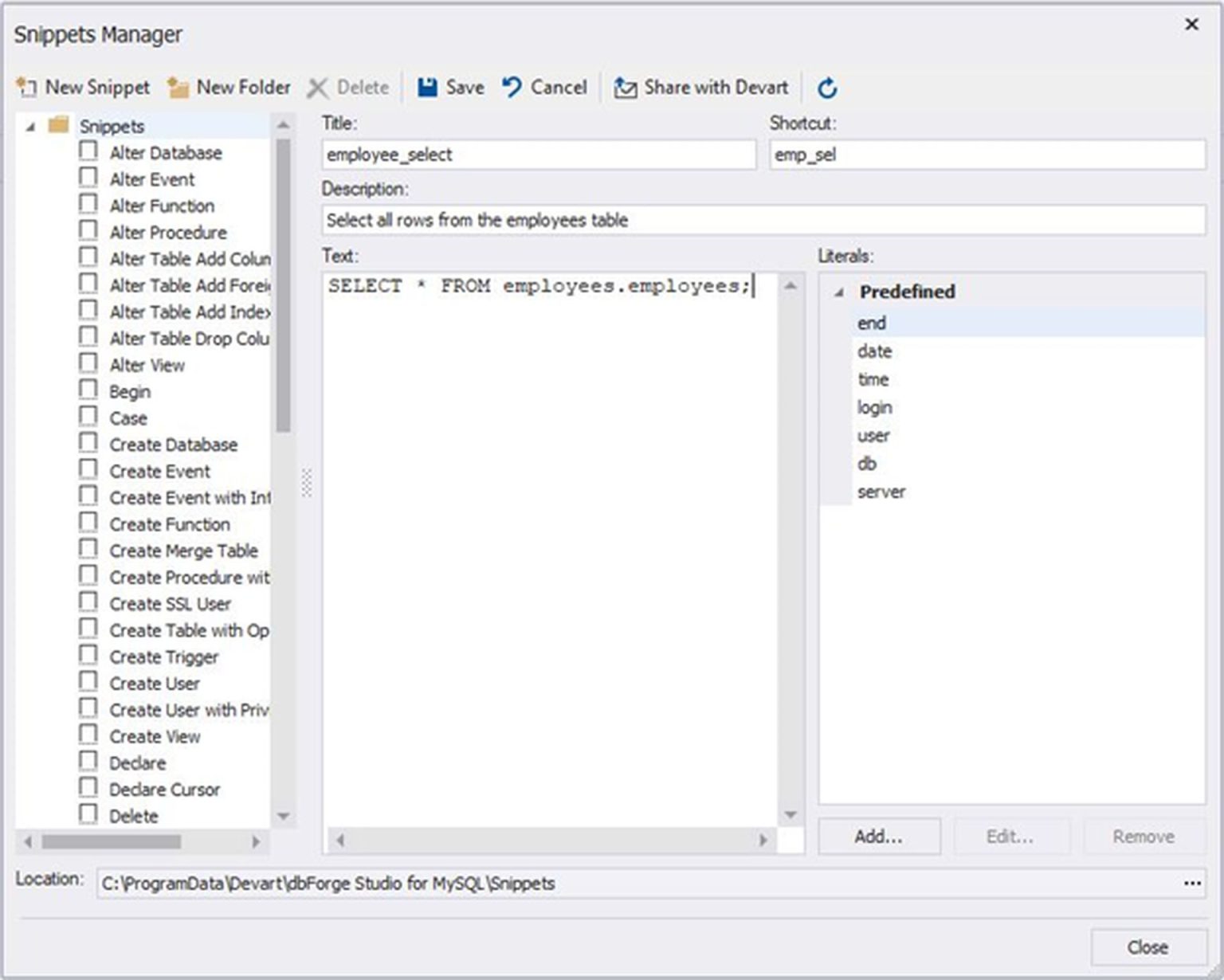
Task: Click inside the Shortcut field
Action: (988, 155)
